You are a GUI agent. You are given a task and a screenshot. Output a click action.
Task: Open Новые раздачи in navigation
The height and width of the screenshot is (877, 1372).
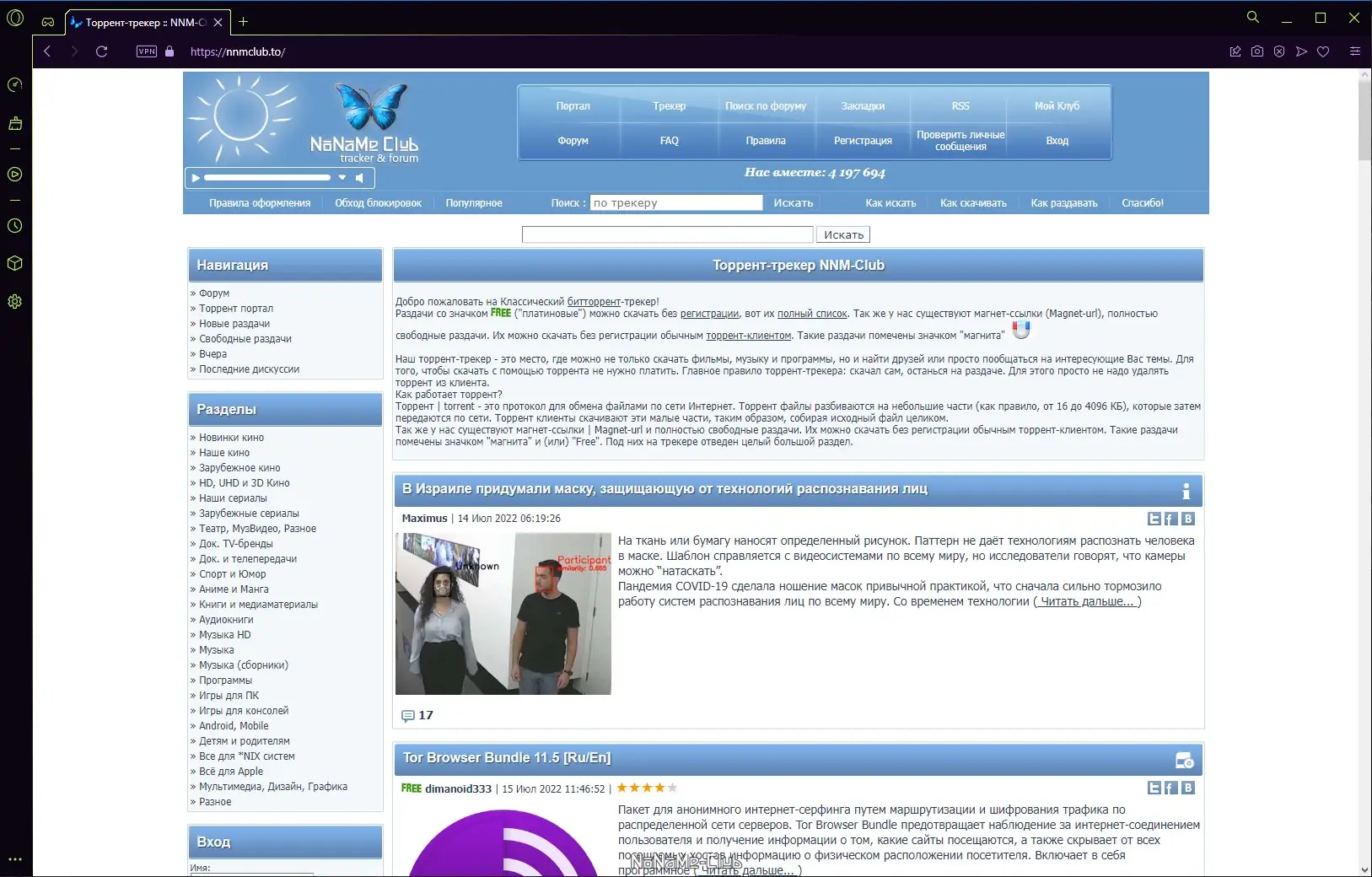[x=234, y=324]
